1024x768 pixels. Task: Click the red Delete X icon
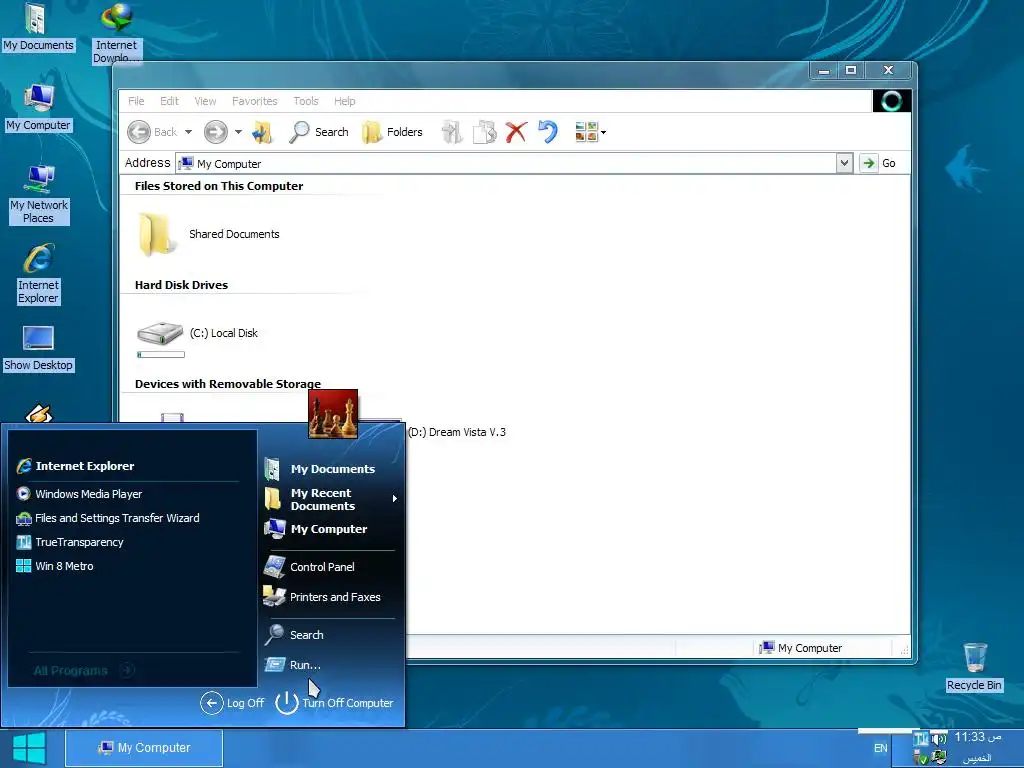click(x=516, y=132)
